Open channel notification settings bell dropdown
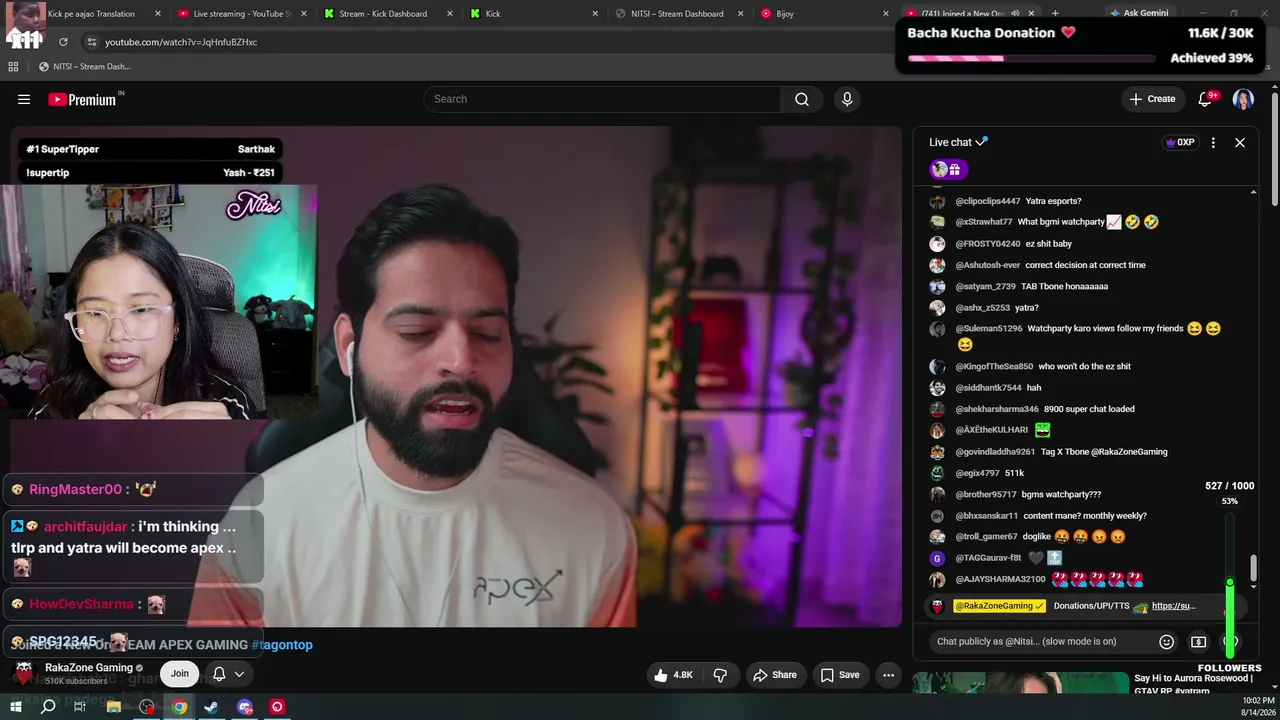This screenshot has width=1280, height=720. click(x=228, y=674)
